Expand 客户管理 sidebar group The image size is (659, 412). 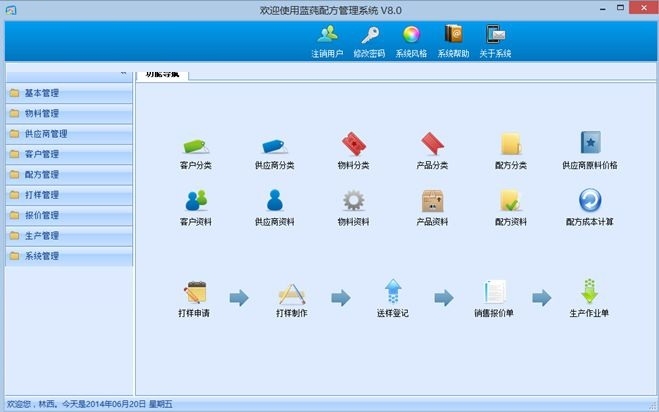(69, 154)
